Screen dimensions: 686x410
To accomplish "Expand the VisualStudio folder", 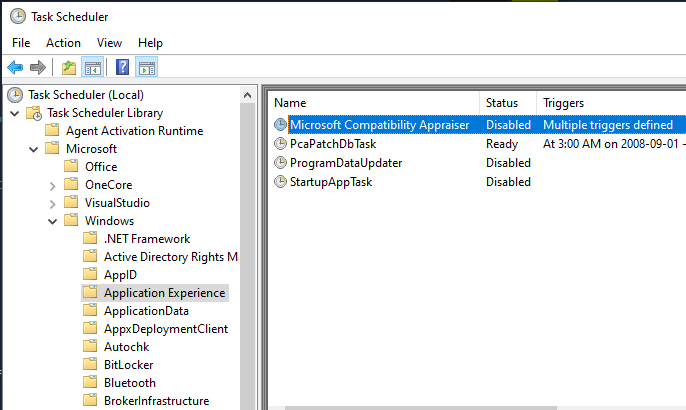I will pyautogui.click(x=52, y=203).
